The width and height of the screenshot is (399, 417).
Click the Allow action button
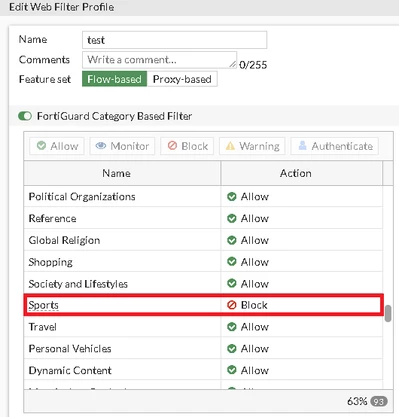point(57,146)
